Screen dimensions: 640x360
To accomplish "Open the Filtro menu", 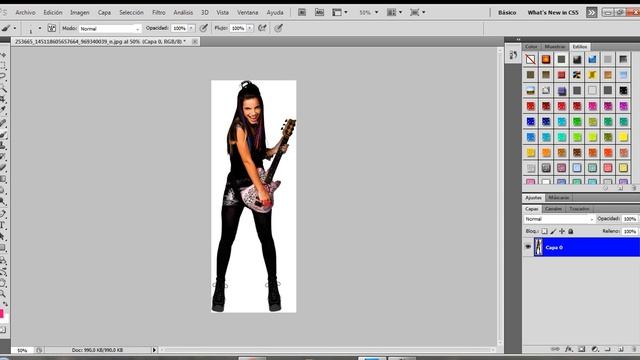I will click(x=159, y=13).
